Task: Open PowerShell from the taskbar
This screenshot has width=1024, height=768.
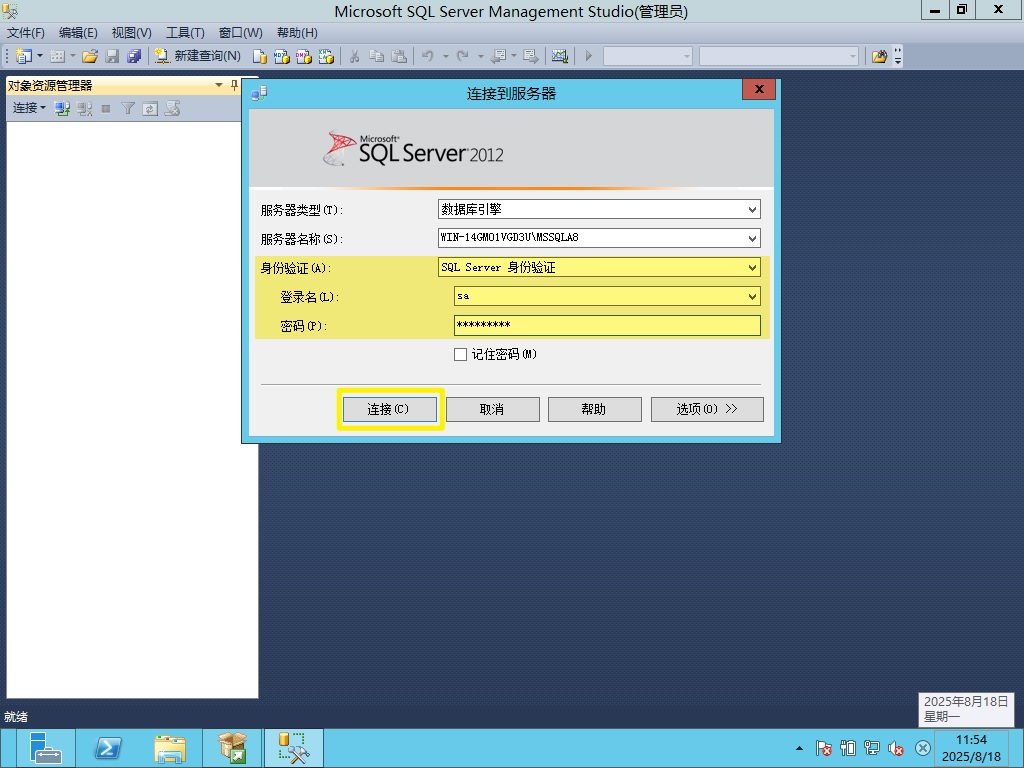Action: (108, 748)
